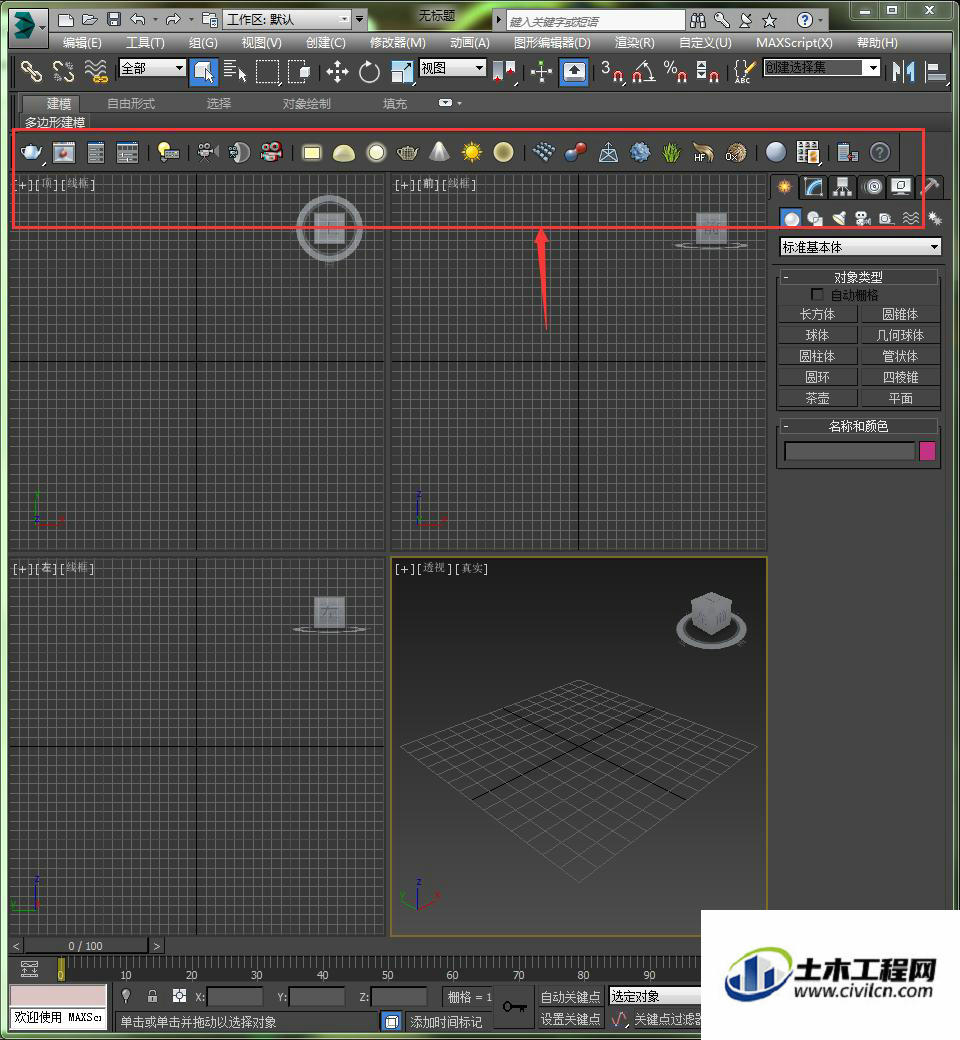Viewport: 960px width, 1040px height.
Task: Activate the Rotate tool icon
Action: click(x=369, y=71)
